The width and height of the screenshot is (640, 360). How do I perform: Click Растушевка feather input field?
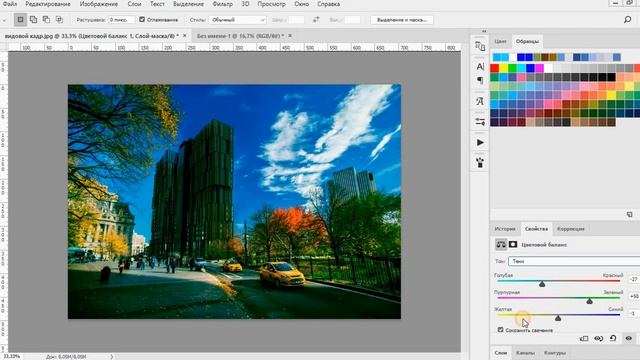pyautogui.click(x=122, y=20)
